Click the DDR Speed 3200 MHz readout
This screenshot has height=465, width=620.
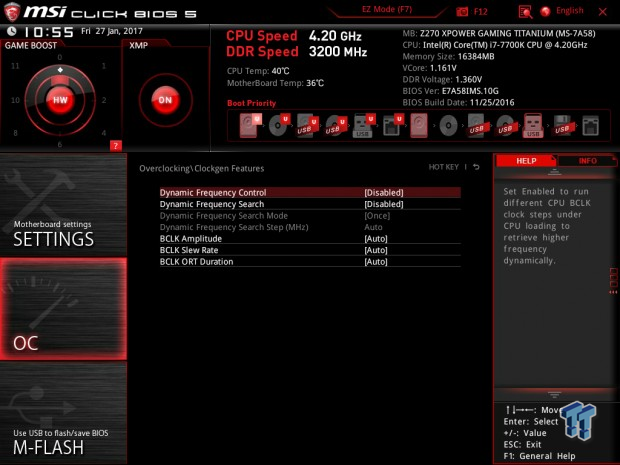[297, 52]
